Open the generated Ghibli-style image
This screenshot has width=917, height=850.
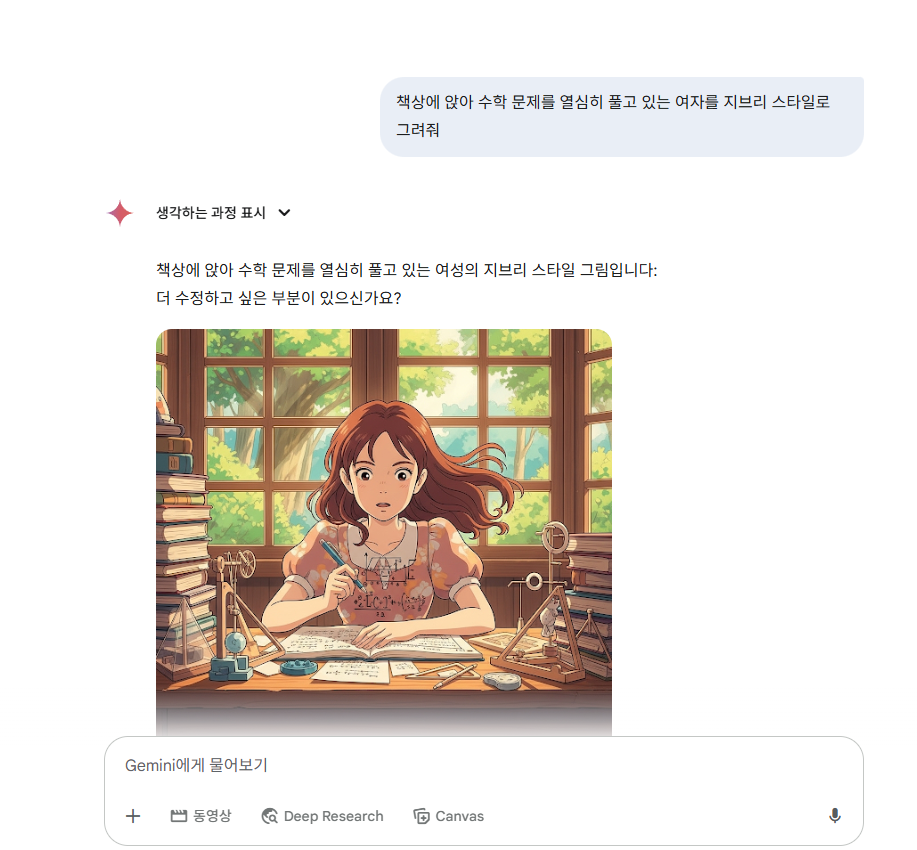point(384,532)
